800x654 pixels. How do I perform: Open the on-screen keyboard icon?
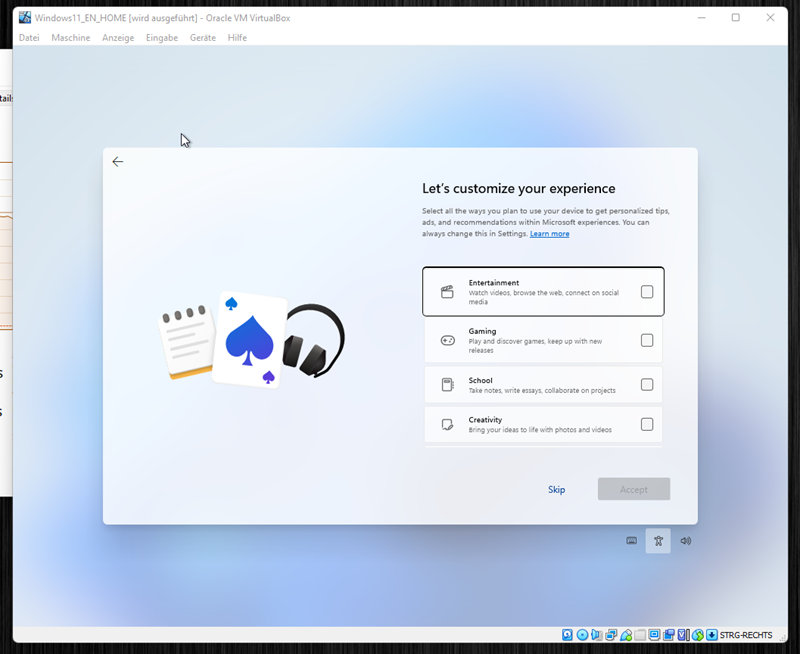tap(632, 541)
